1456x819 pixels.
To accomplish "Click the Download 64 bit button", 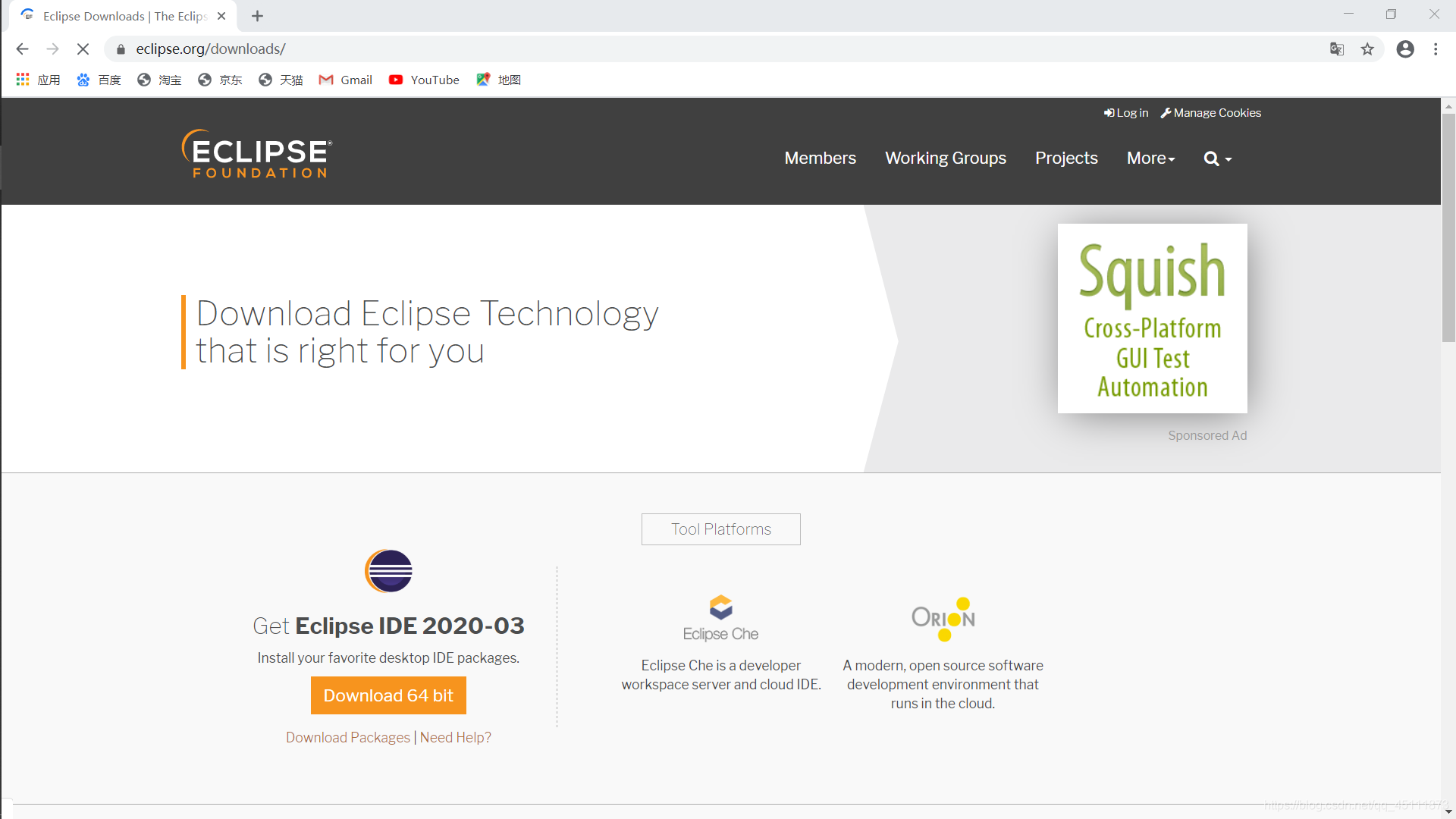I will coord(388,695).
